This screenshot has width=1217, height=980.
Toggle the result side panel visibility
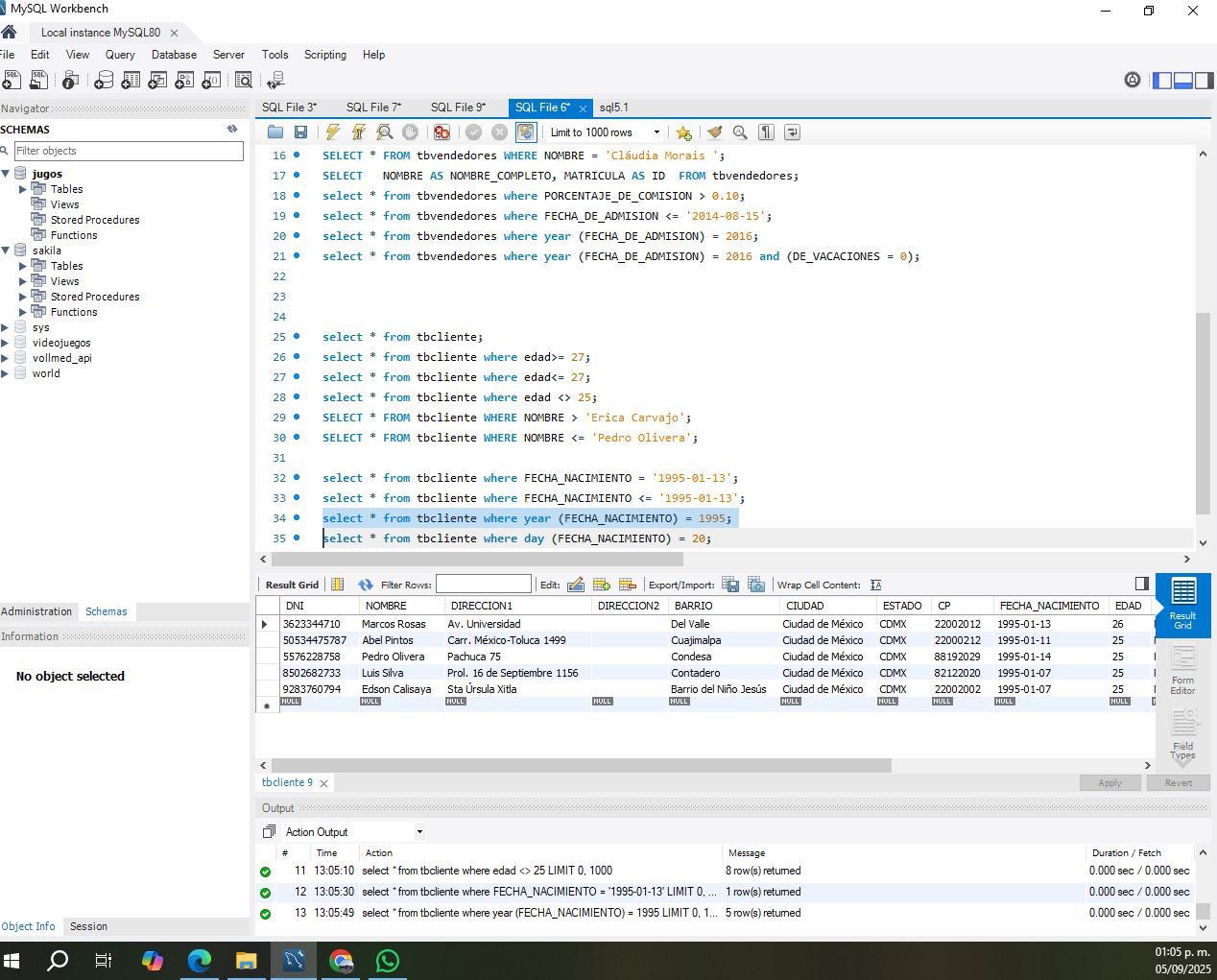1142,584
